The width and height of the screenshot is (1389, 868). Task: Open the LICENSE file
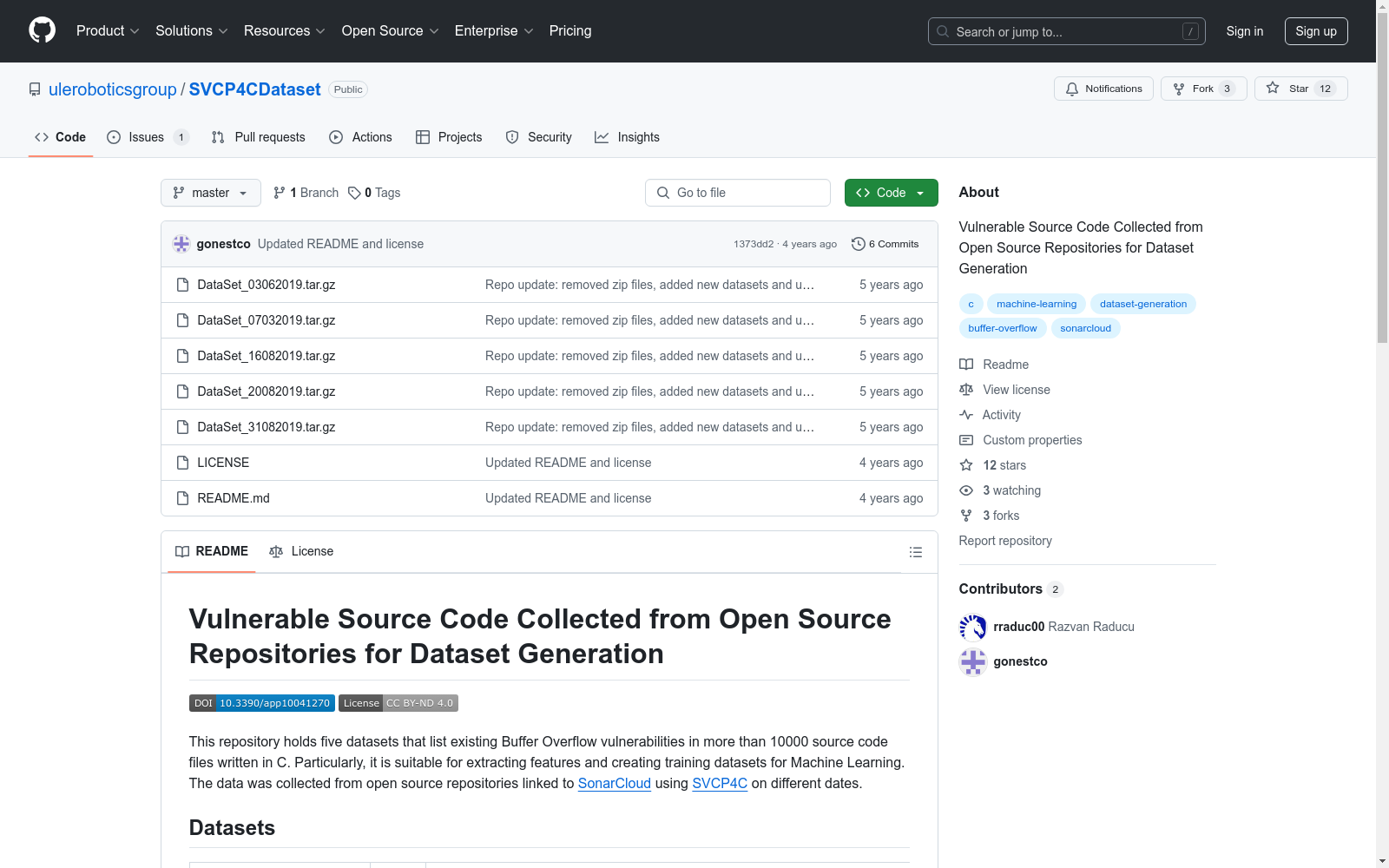click(x=223, y=463)
